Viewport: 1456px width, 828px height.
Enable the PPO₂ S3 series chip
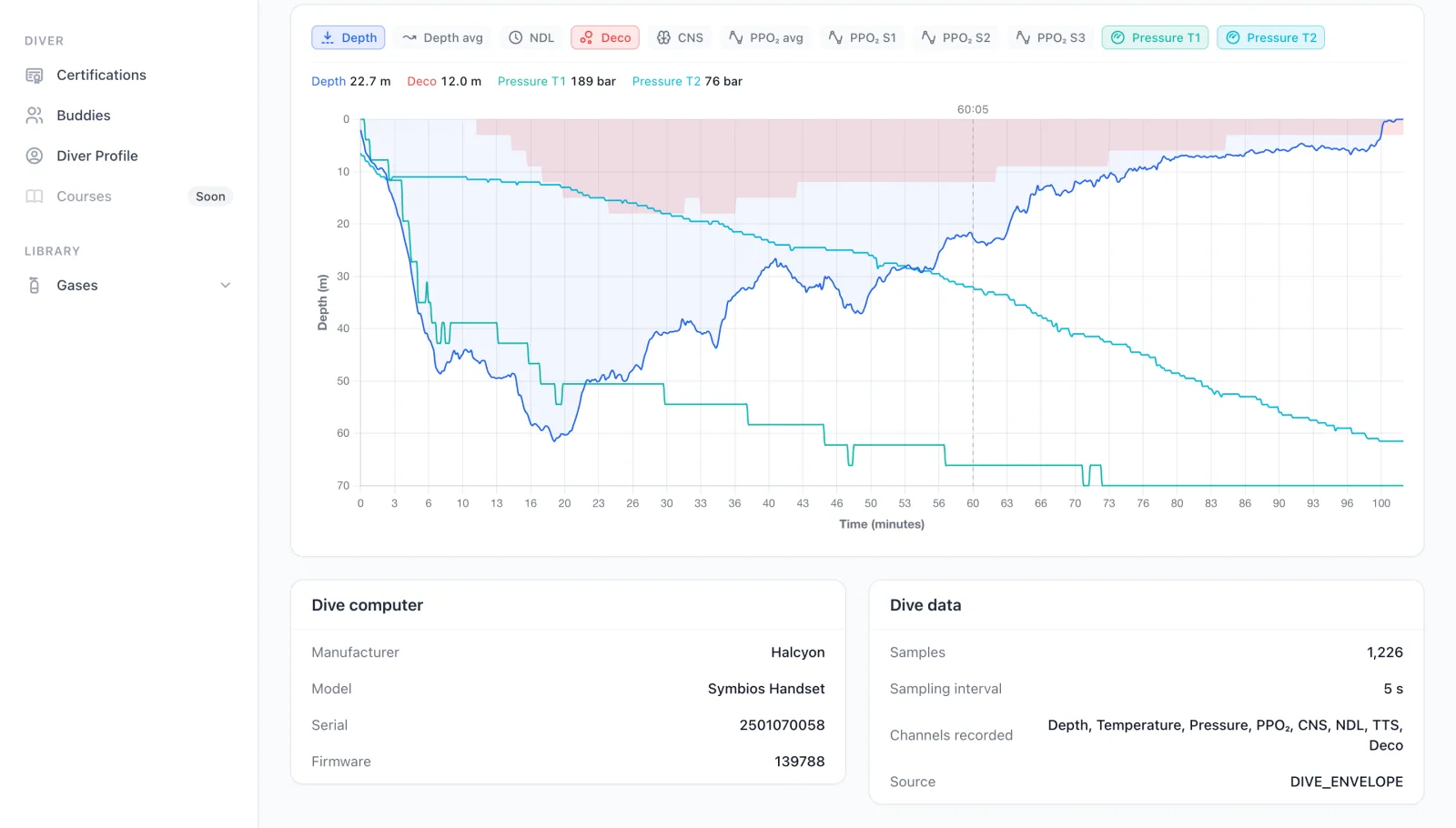(x=1050, y=37)
